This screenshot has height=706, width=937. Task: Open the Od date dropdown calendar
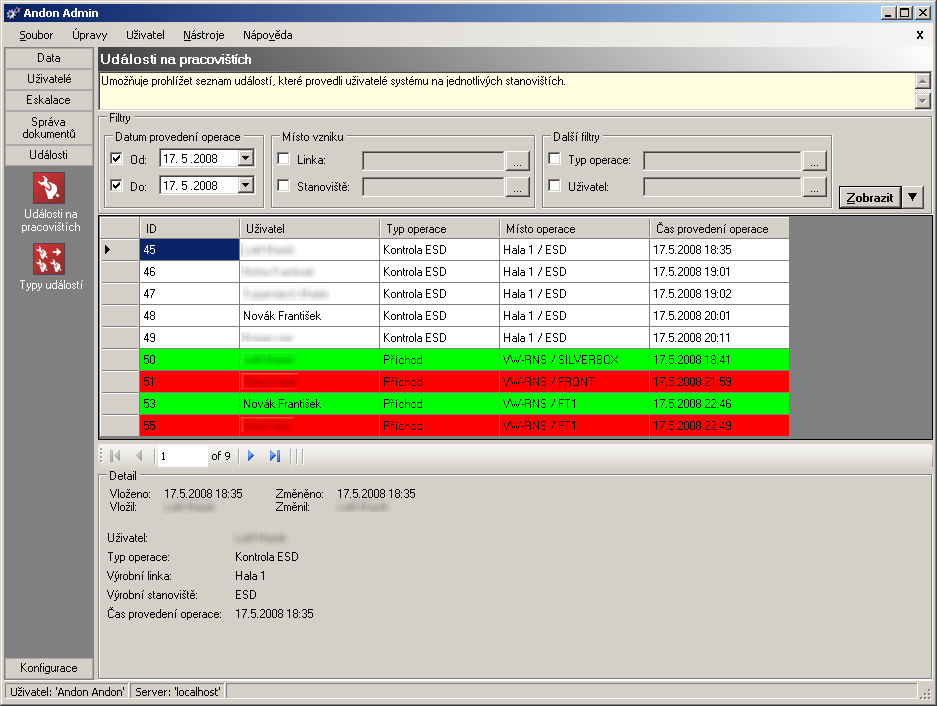[246, 158]
